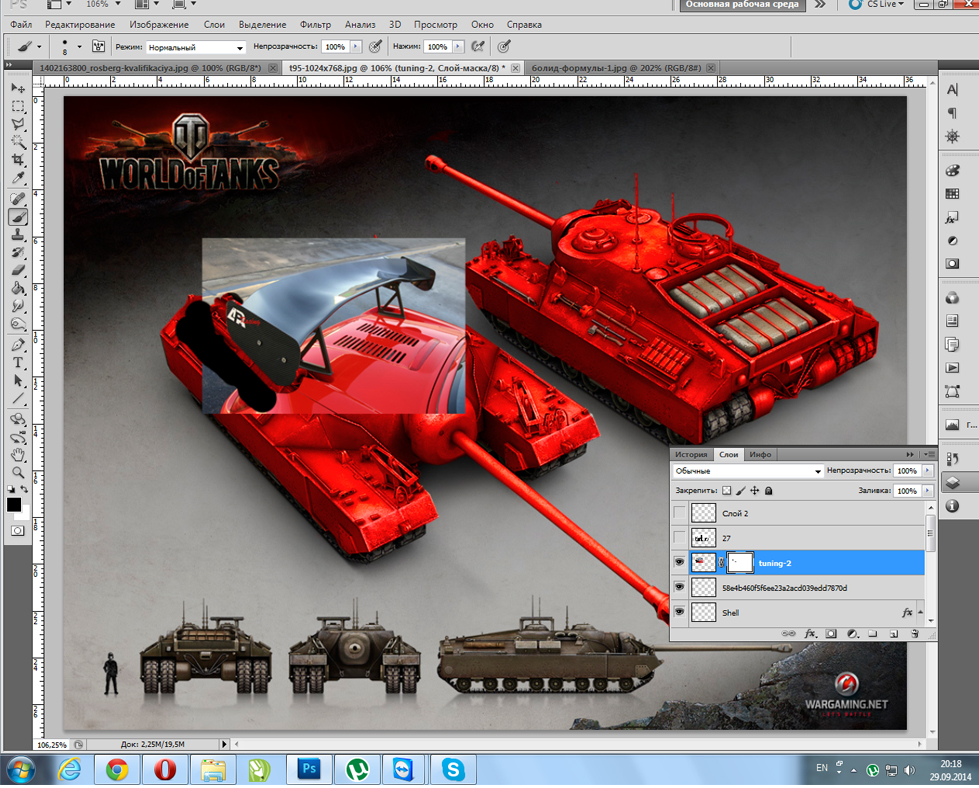Activate the Zoom magnifier tool

pos(18,473)
